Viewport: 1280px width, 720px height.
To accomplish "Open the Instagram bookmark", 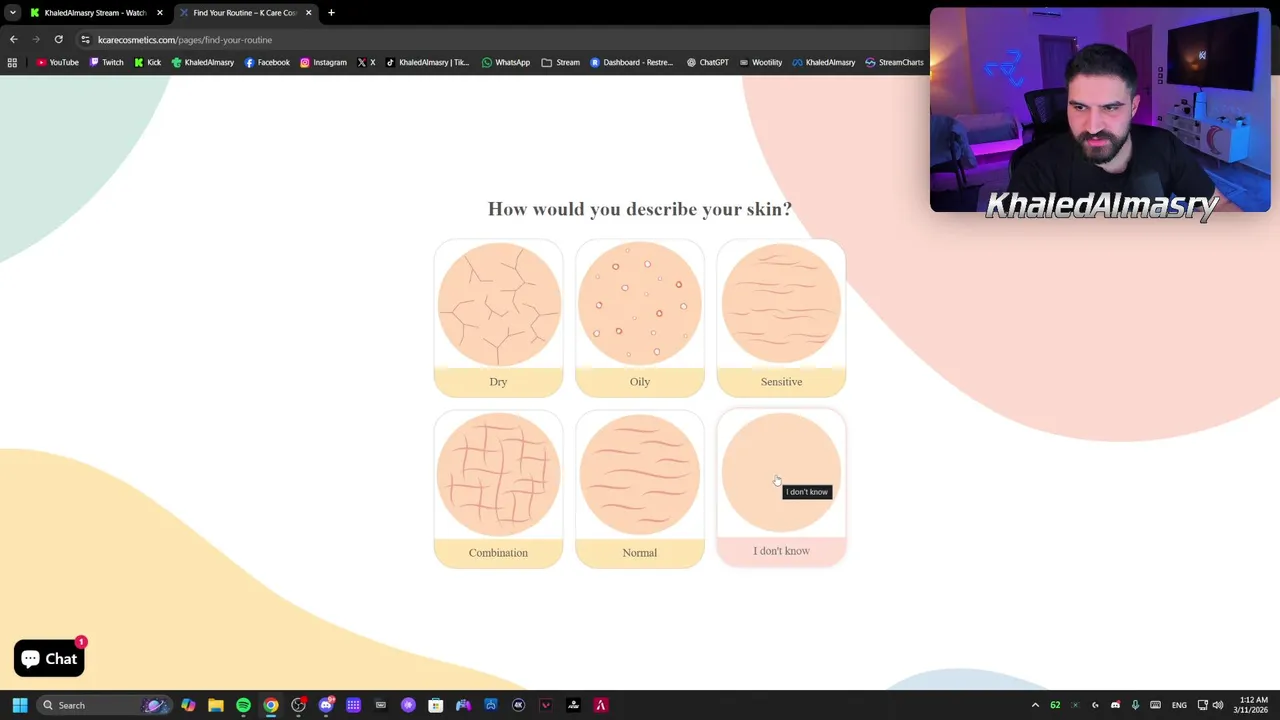I will point(323,62).
